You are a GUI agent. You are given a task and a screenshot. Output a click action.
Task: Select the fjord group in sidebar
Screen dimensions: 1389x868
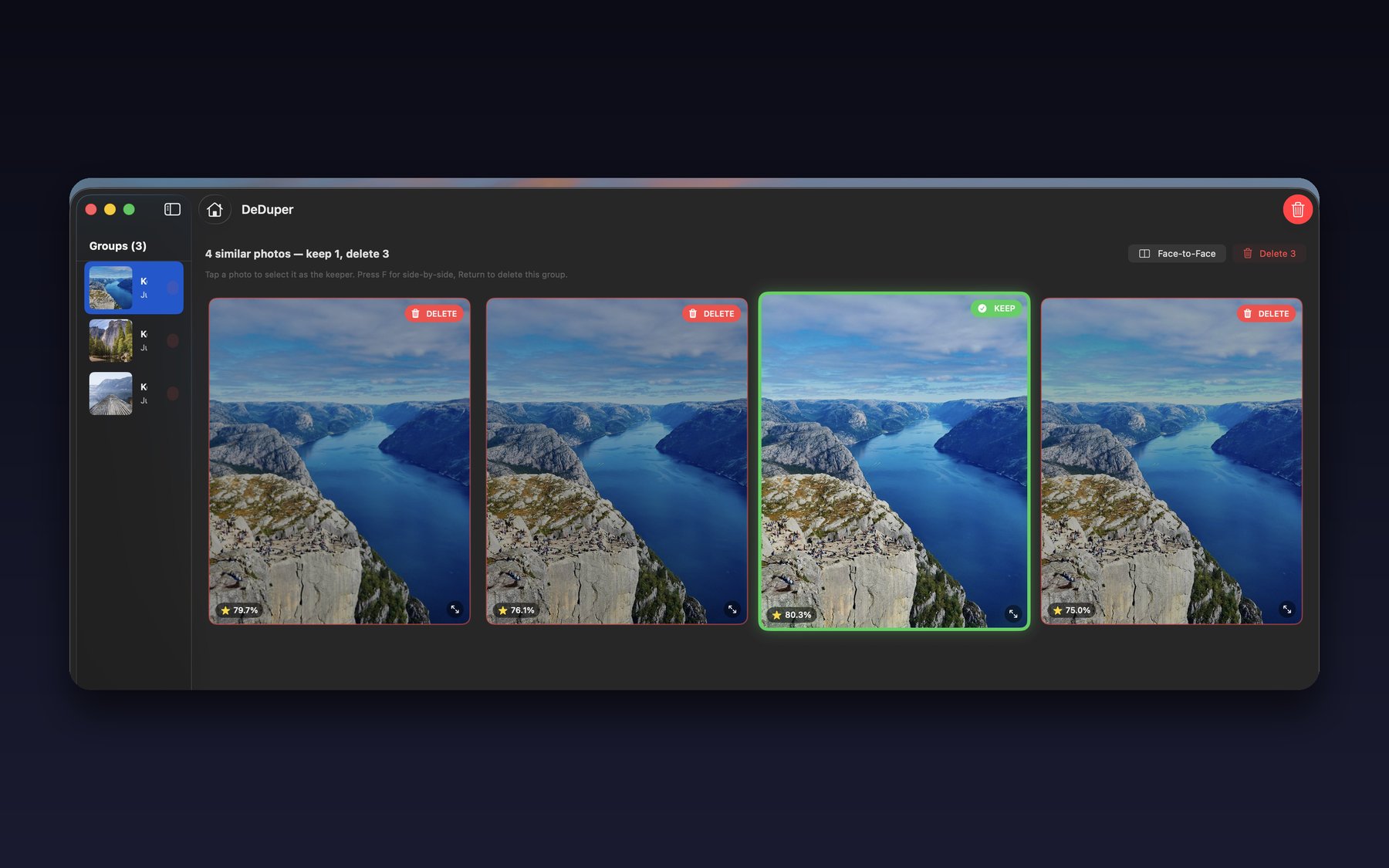click(133, 288)
